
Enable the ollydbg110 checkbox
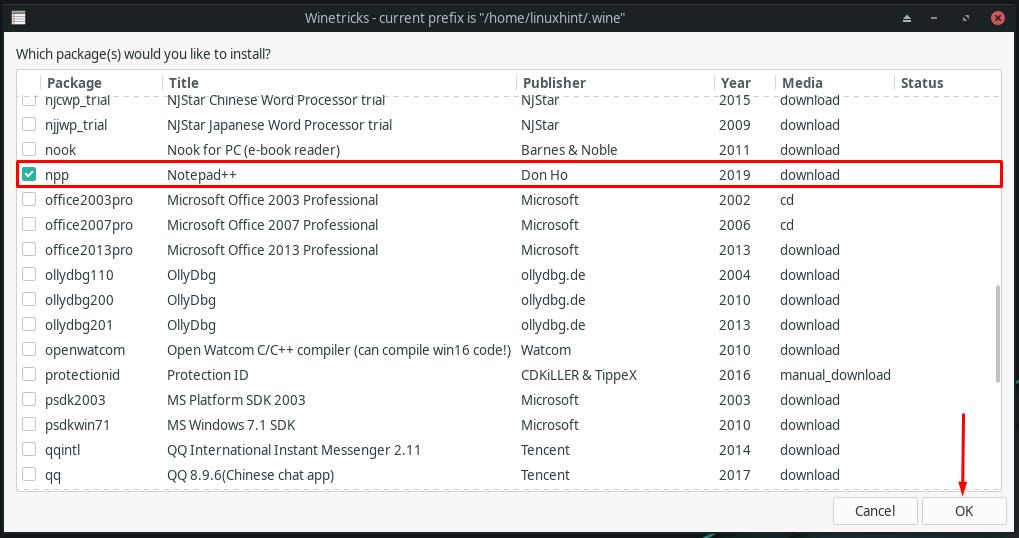pos(29,274)
